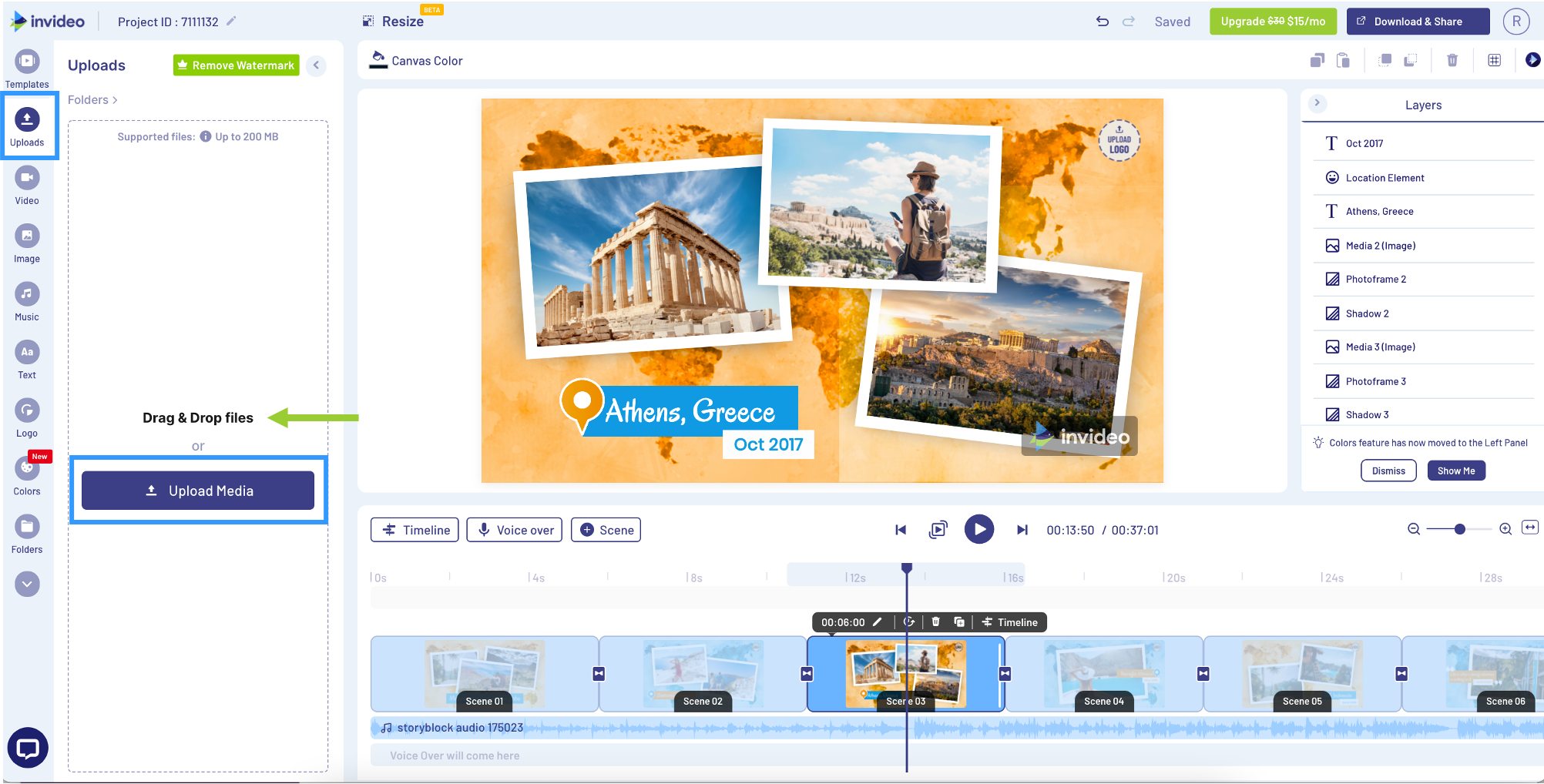The width and height of the screenshot is (1544, 784).
Task: Open the Resize beta feature
Action: [393, 21]
